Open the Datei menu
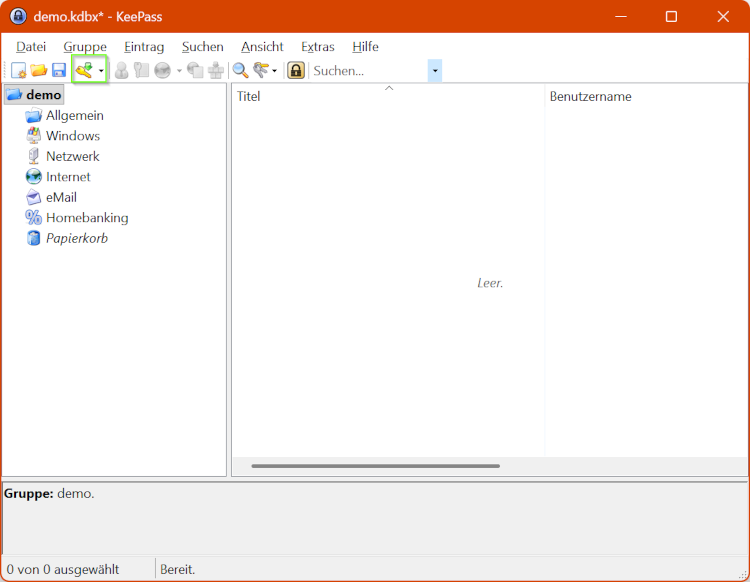Viewport: 750px width, 582px height. click(31, 46)
